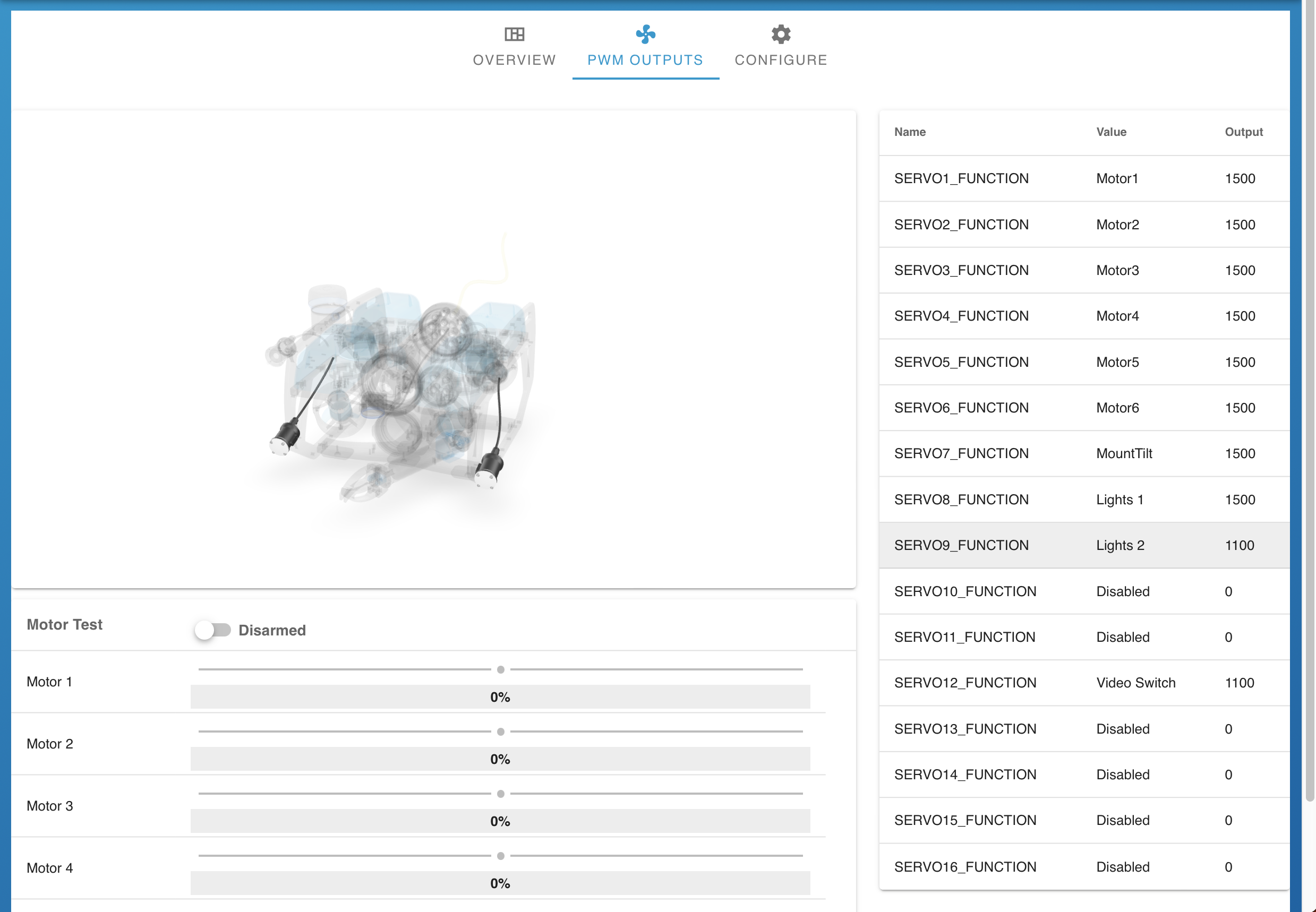This screenshot has width=1316, height=912.
Task: Click the Motor 2 0% readout bar
Action: (x=500, y=760)
